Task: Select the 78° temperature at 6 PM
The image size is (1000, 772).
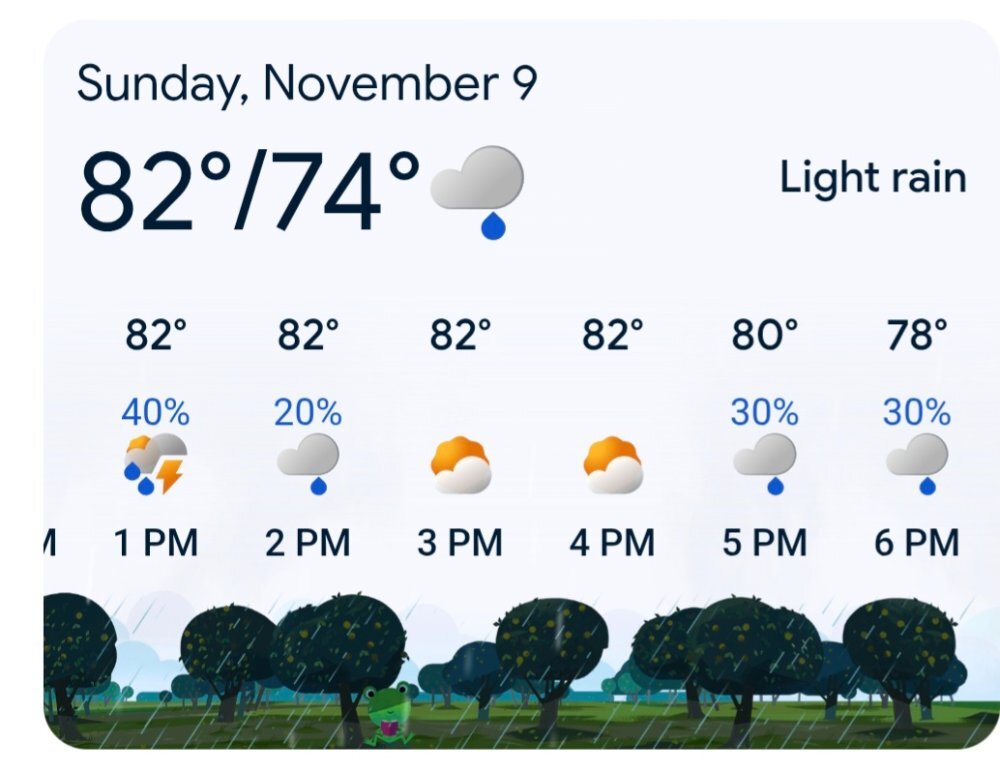Action: click(x=917, y=335)
